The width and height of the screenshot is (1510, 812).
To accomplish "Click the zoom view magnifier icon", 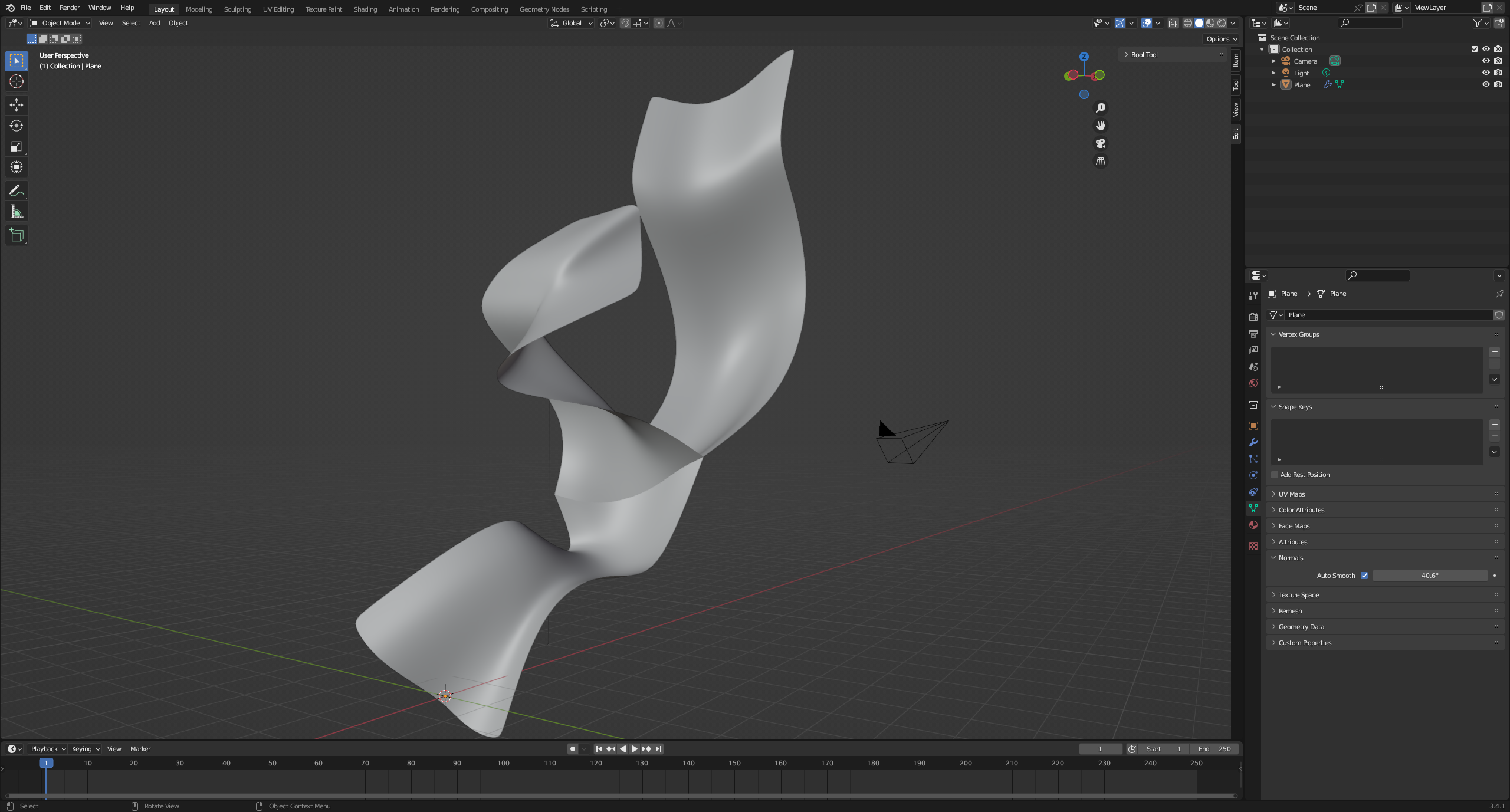I will [1101, 108].
